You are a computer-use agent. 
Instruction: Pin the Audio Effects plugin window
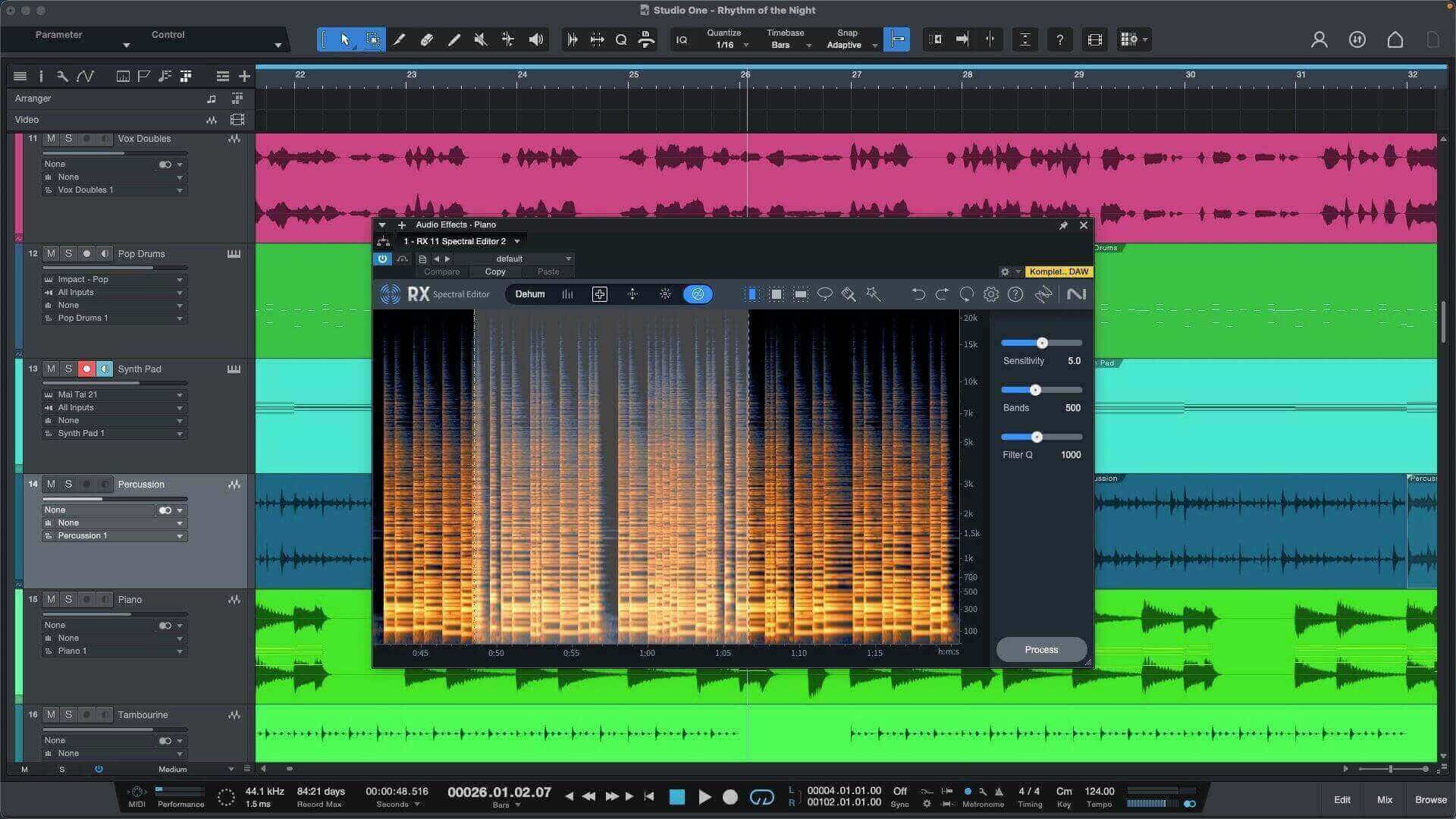tap(1063, 225)
